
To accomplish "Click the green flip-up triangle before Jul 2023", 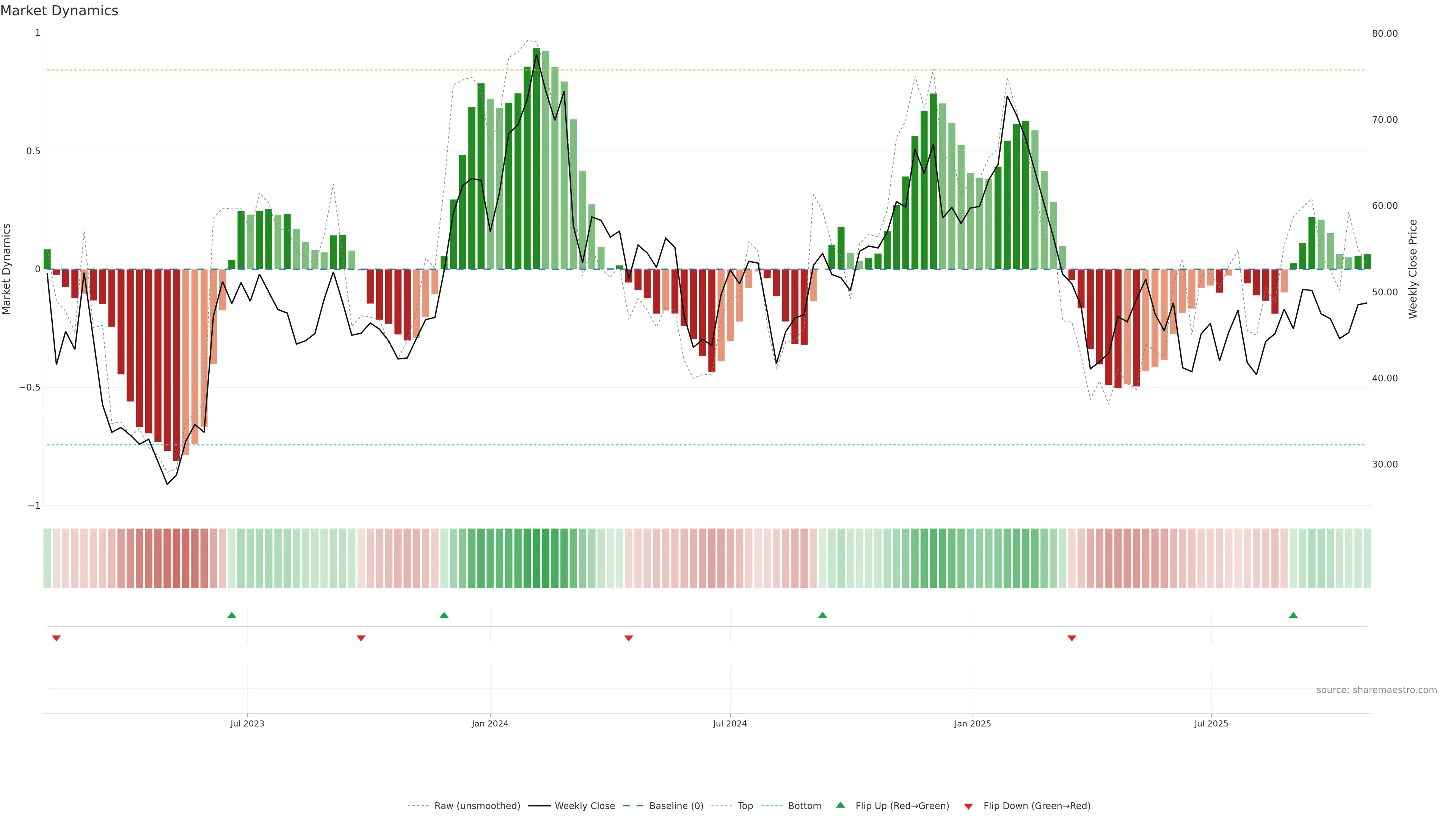I will [x=232, y=615].
